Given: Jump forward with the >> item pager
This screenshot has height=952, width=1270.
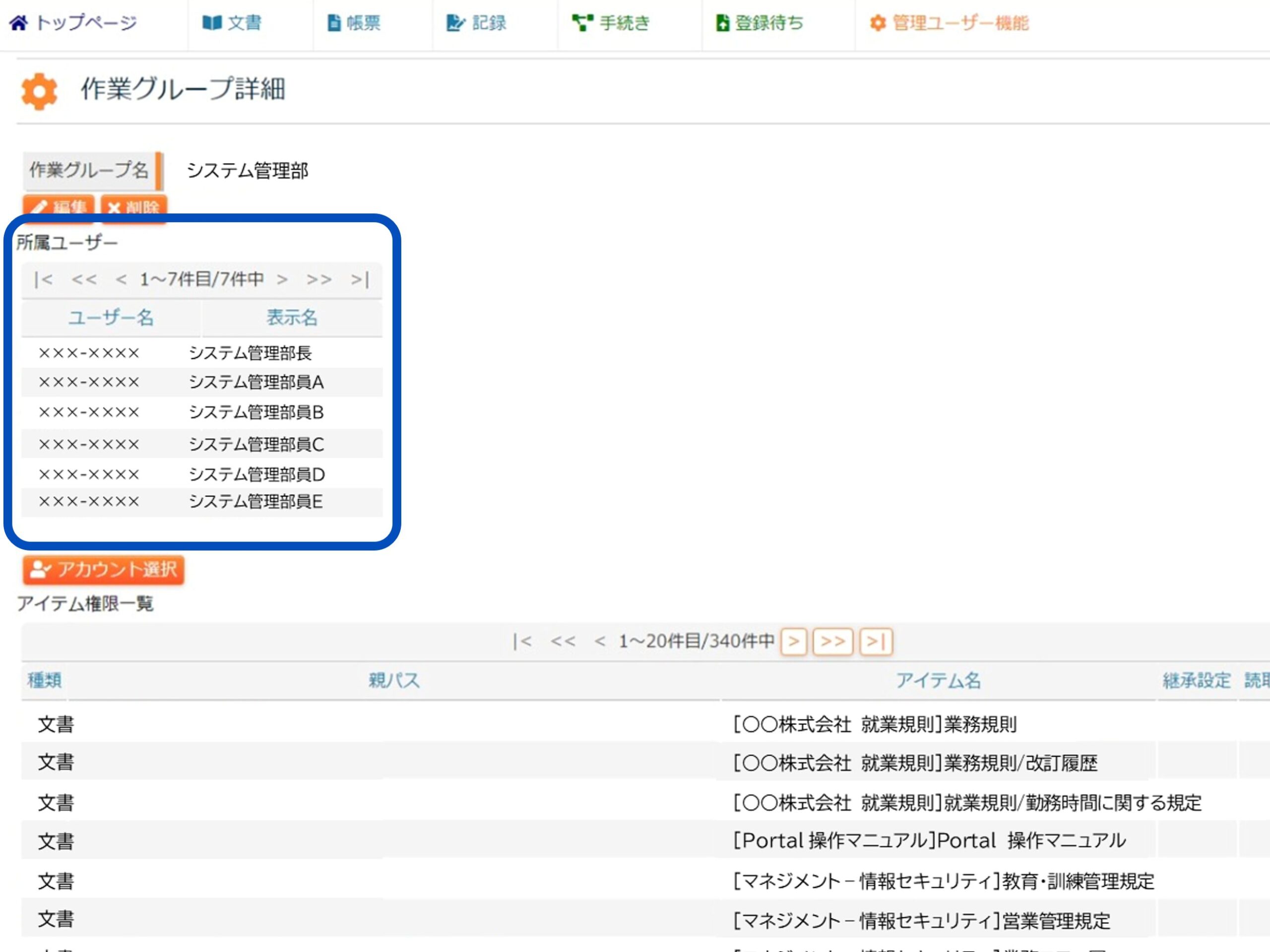Looking at the screenshot, I should (832, 641).
